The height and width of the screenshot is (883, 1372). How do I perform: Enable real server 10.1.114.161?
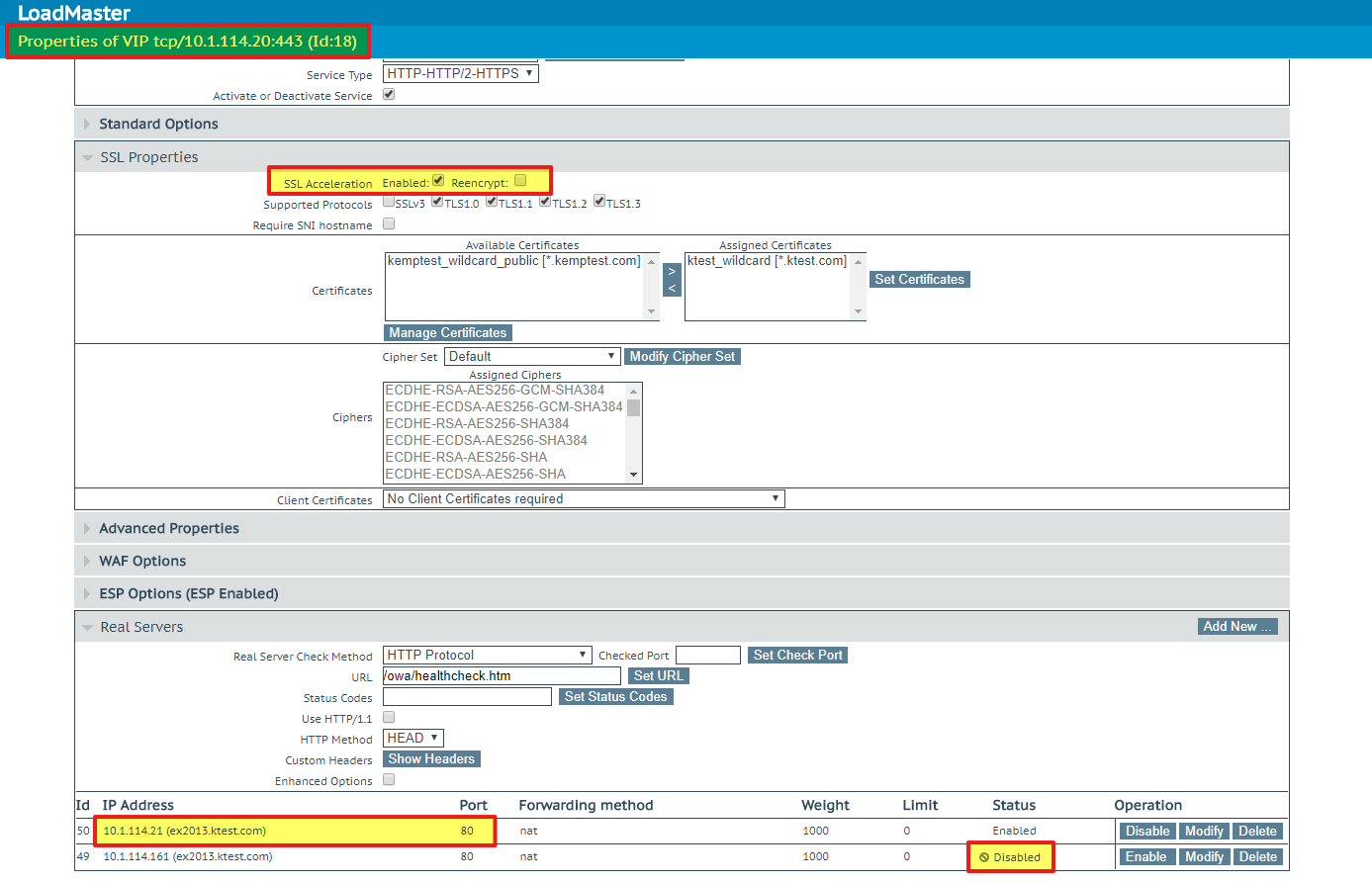point(1146,857)
